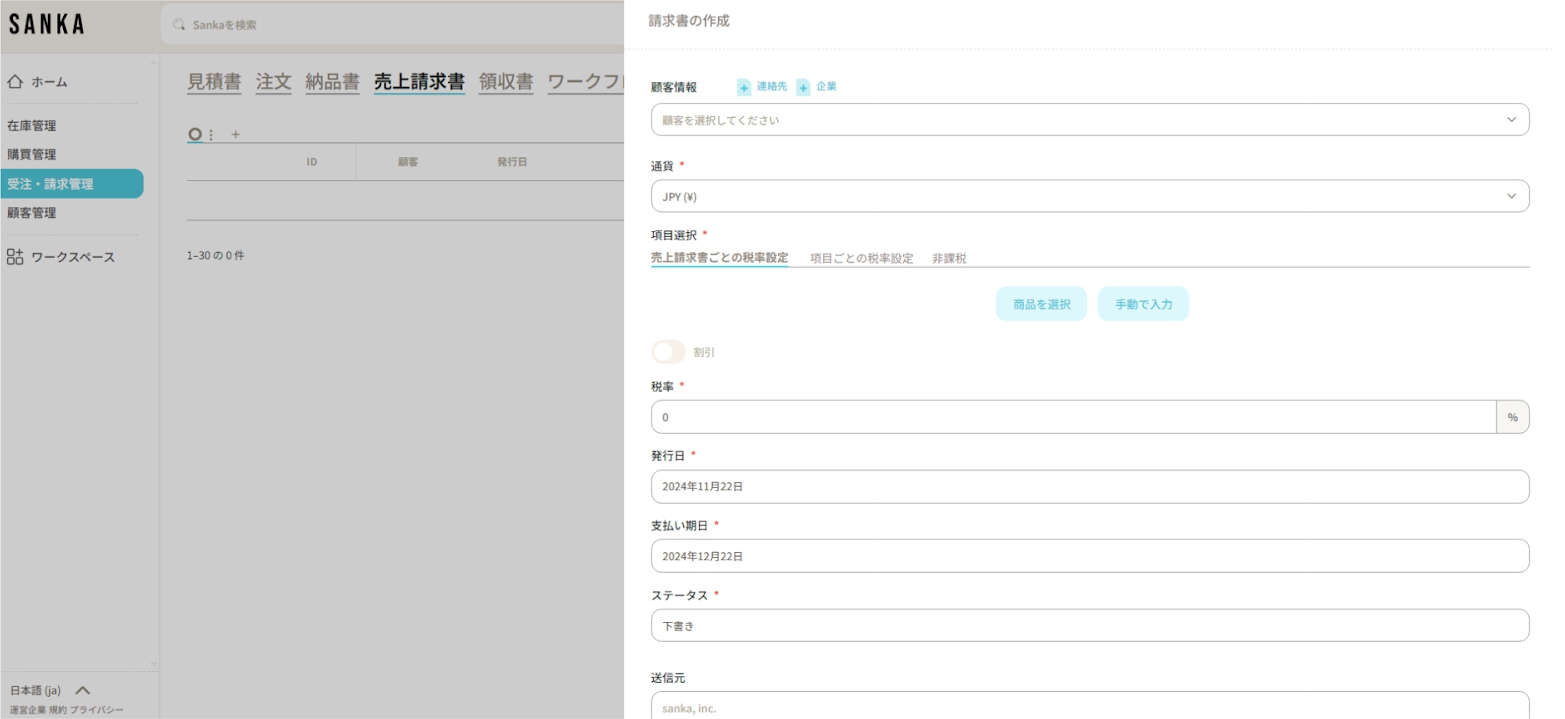Image resolution: width=1565 pixels, height=719 pixels.
Task: Click the home icon in sidebar
Action: [15, 82]
